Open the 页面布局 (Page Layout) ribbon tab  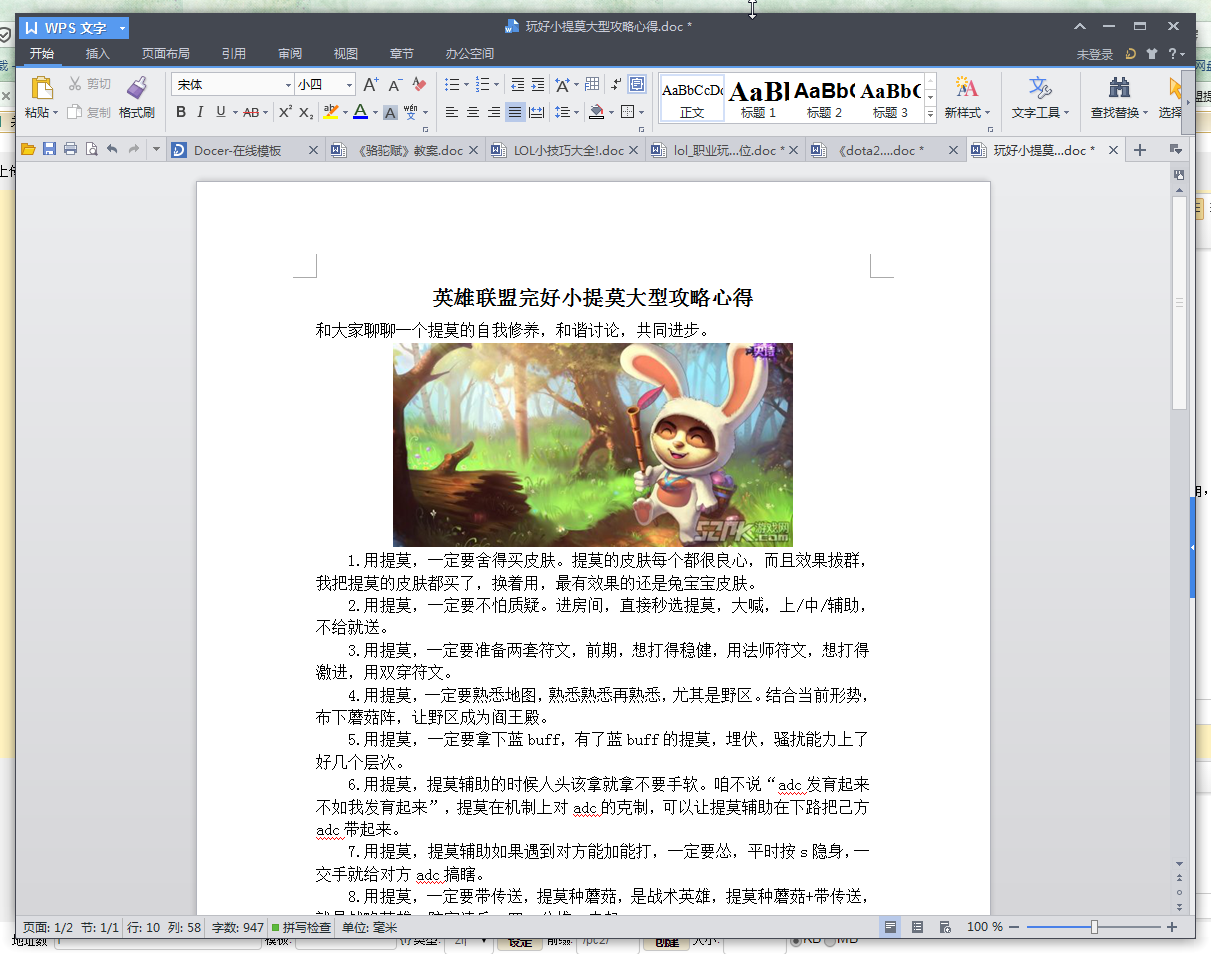(165, 54)
